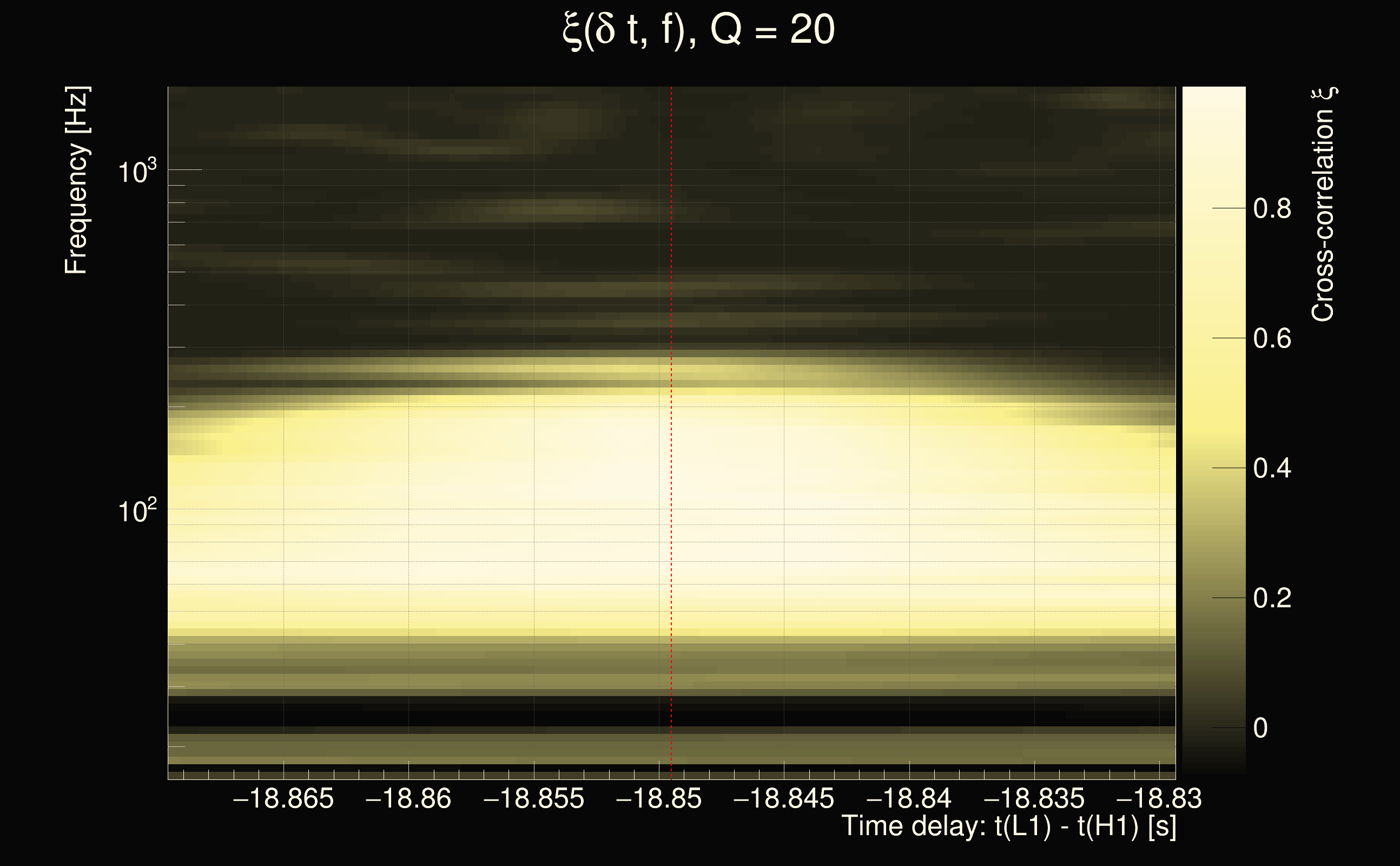1400x866 pixels.
Task: Click the -18.86 time axis label
Action: pos(408,798)
